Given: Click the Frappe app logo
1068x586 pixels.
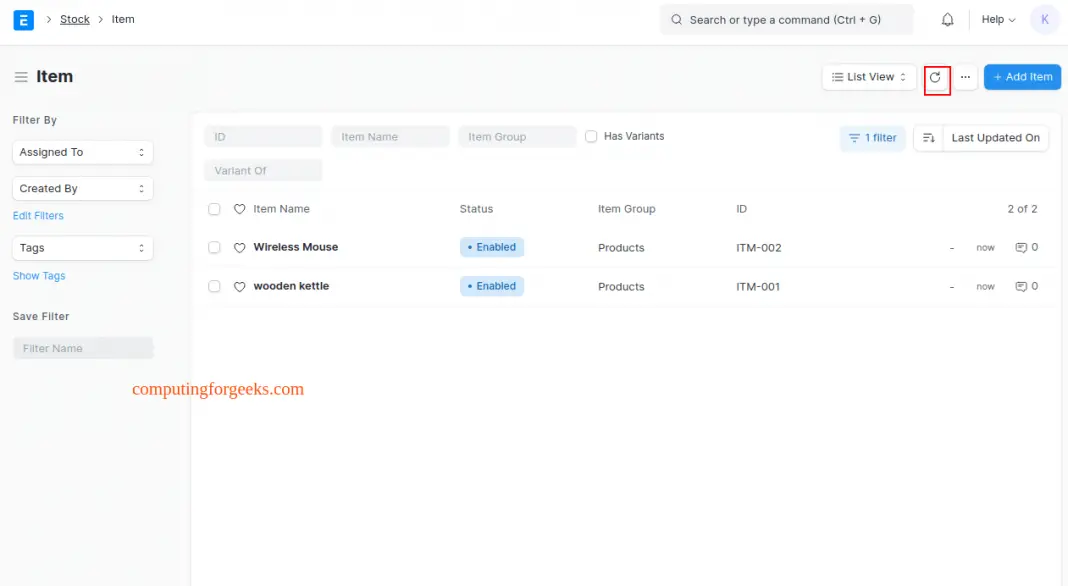Looking at the screenshot, I should click(x=23, y=19).
